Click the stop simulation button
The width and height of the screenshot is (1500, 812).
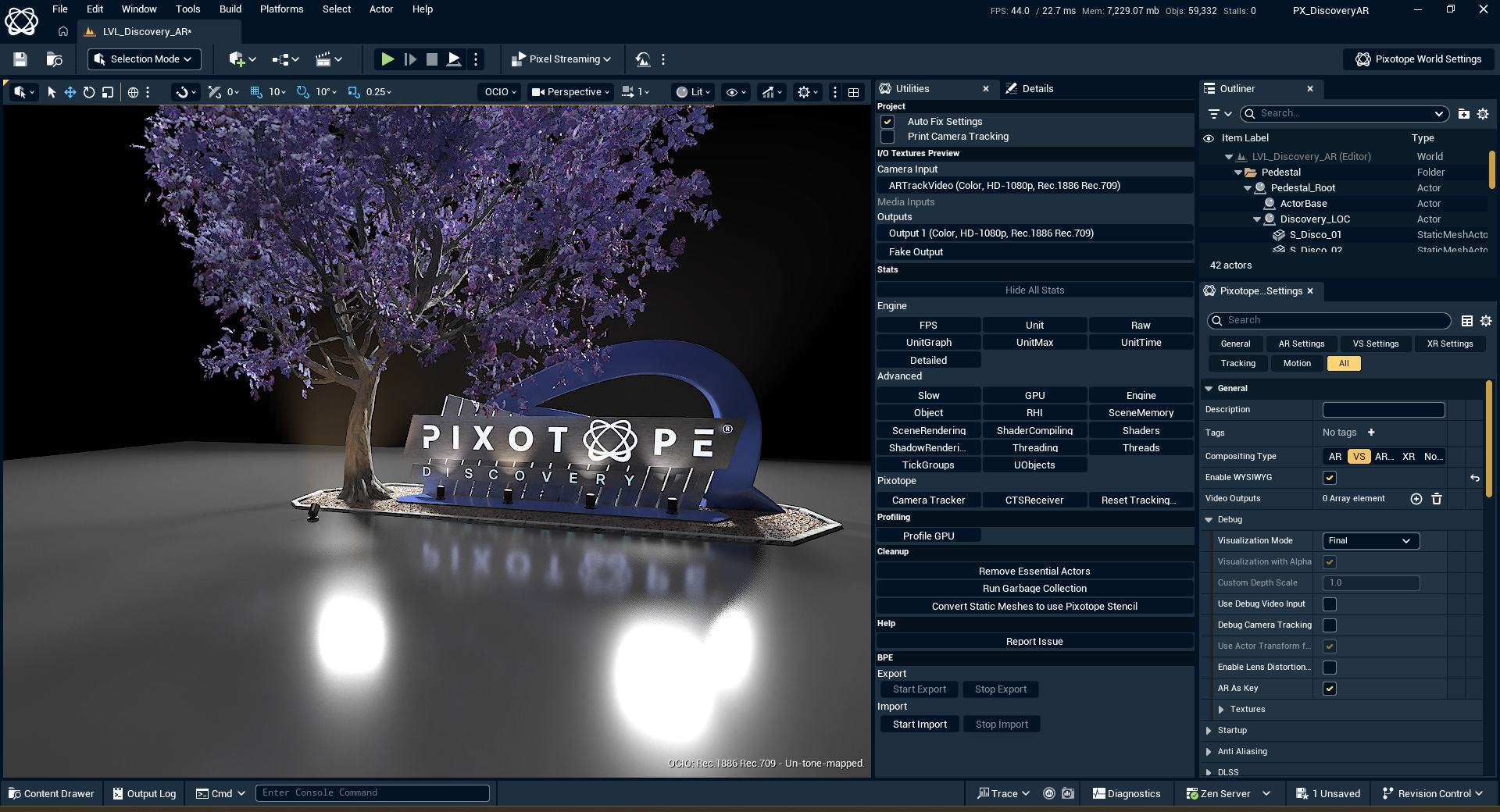[432, 59]
